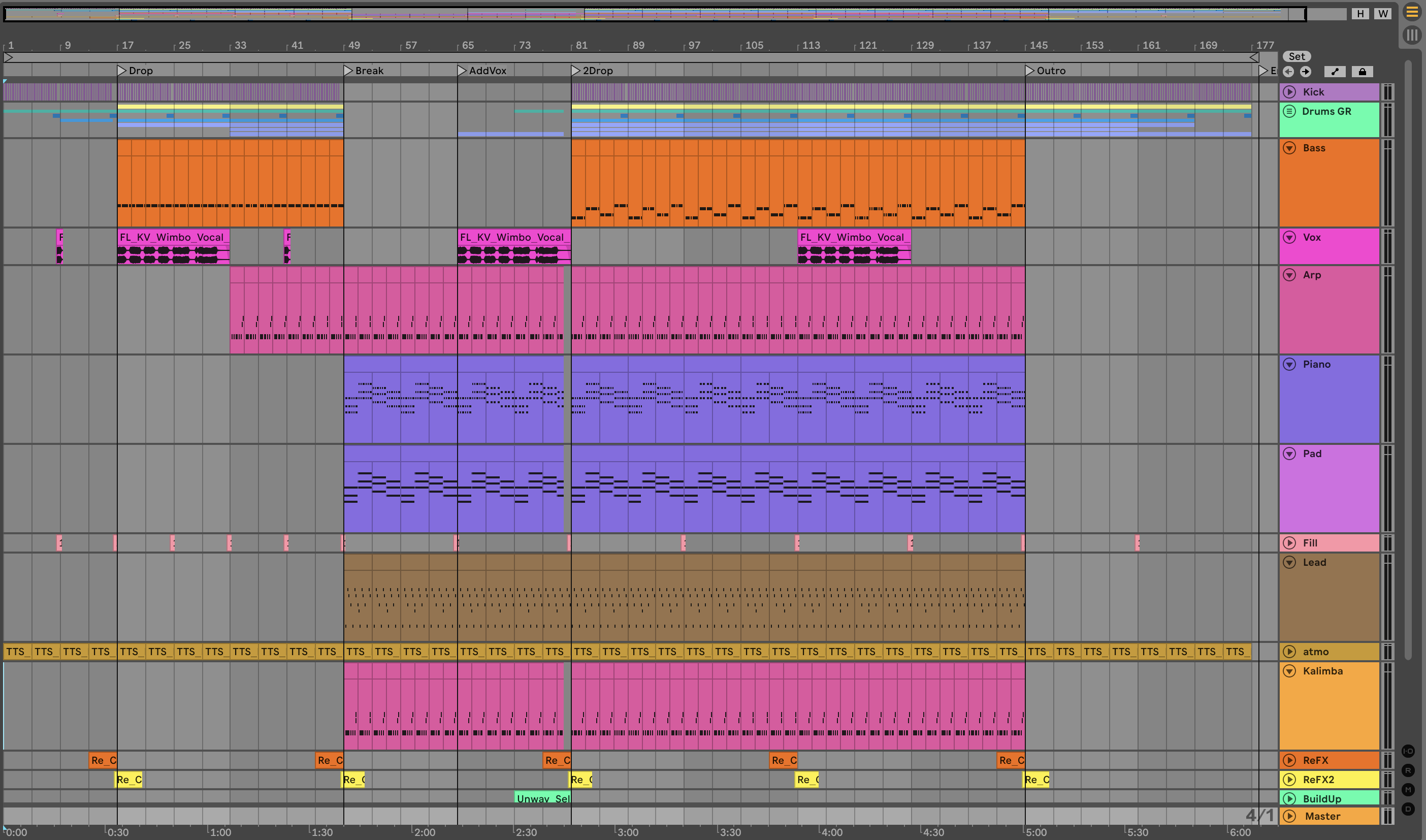Viewport: 1426px width, 840px height.
Task: Jump to next locator arrow
Action: [x=1306, y=71]
